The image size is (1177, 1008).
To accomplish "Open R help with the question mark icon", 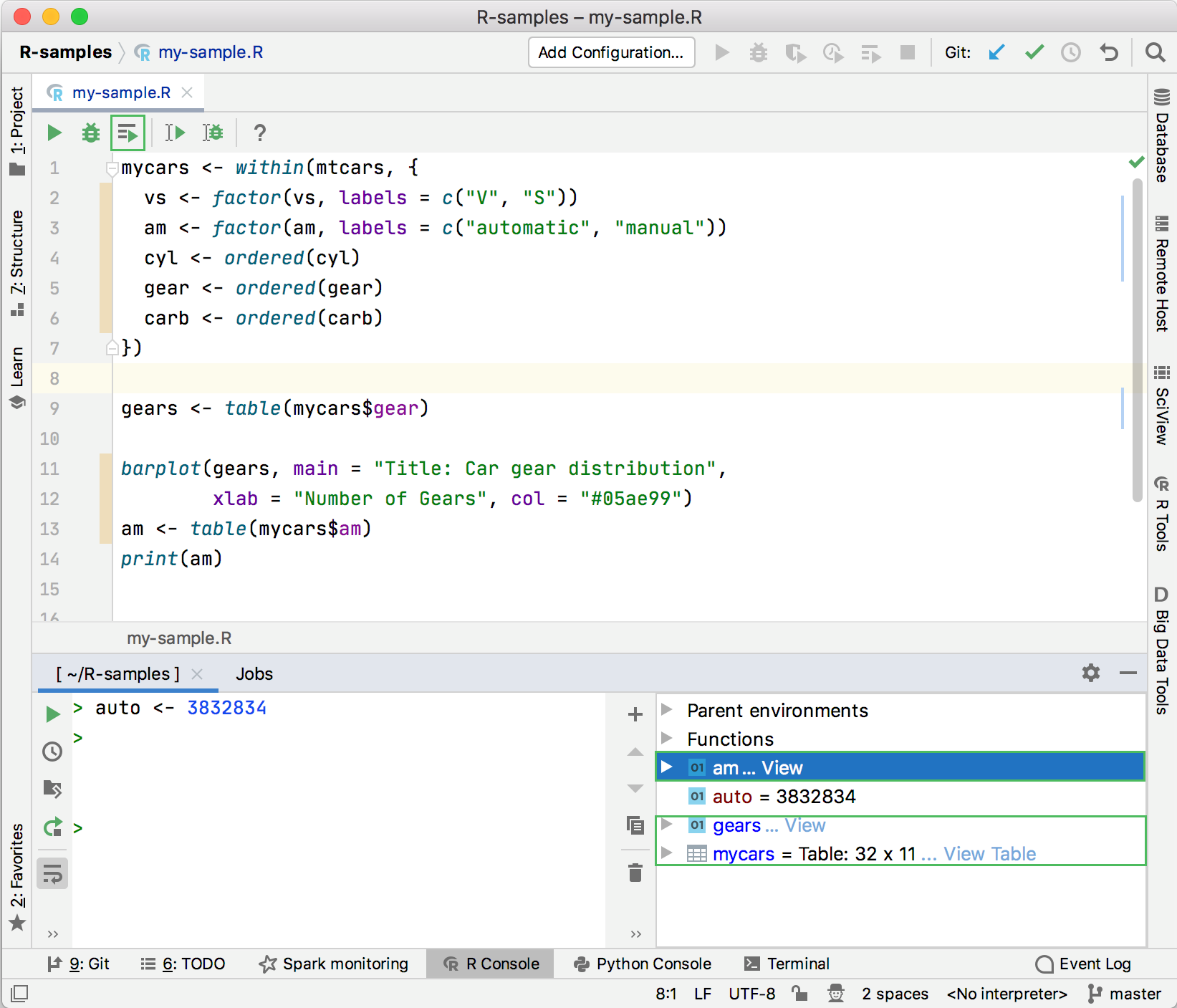I will tap(259, 133).
